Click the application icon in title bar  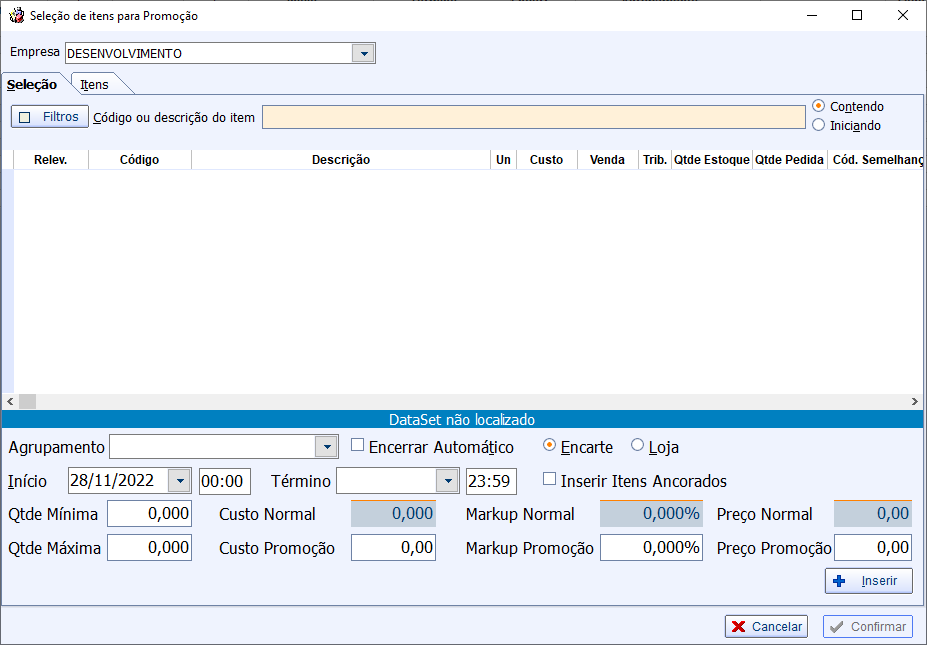point(16,16)
